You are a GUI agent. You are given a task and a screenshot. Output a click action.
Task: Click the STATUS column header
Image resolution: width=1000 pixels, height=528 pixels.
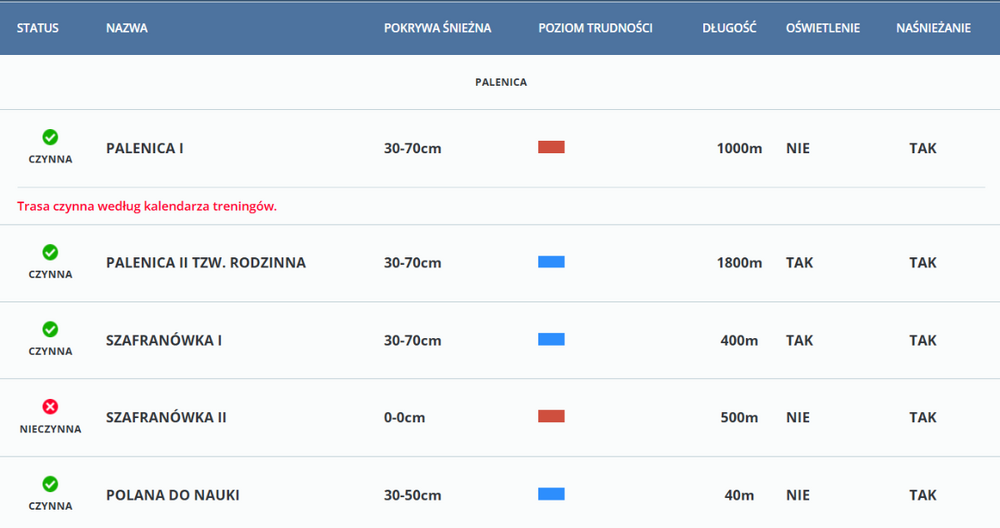pos(38,28)
